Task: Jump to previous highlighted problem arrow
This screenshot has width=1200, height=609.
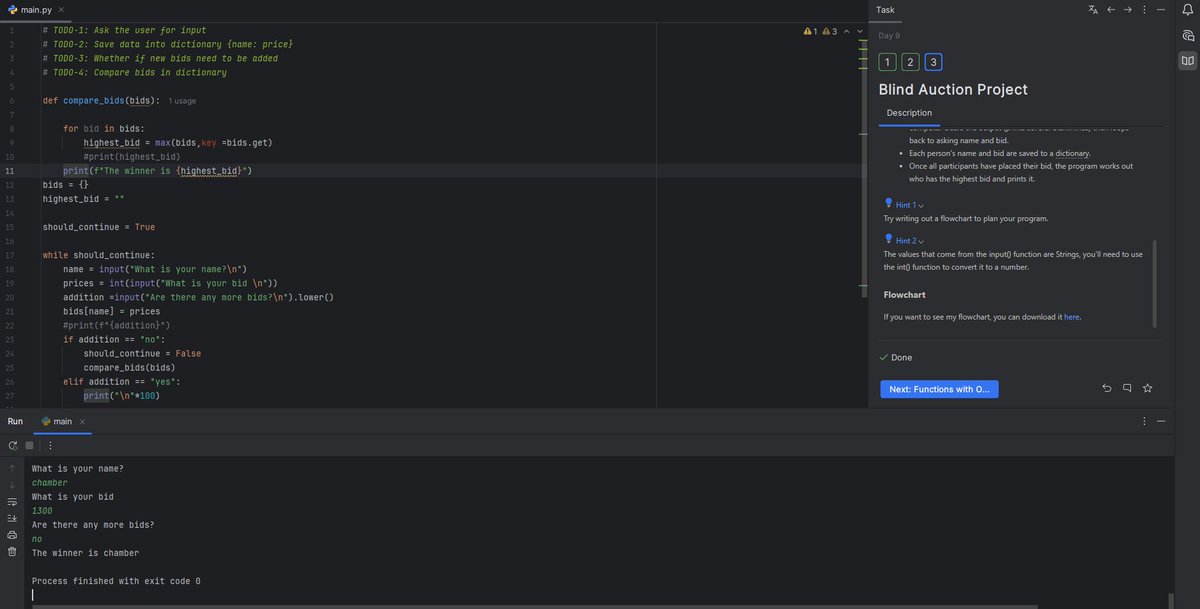Action: tap(846, 31)
